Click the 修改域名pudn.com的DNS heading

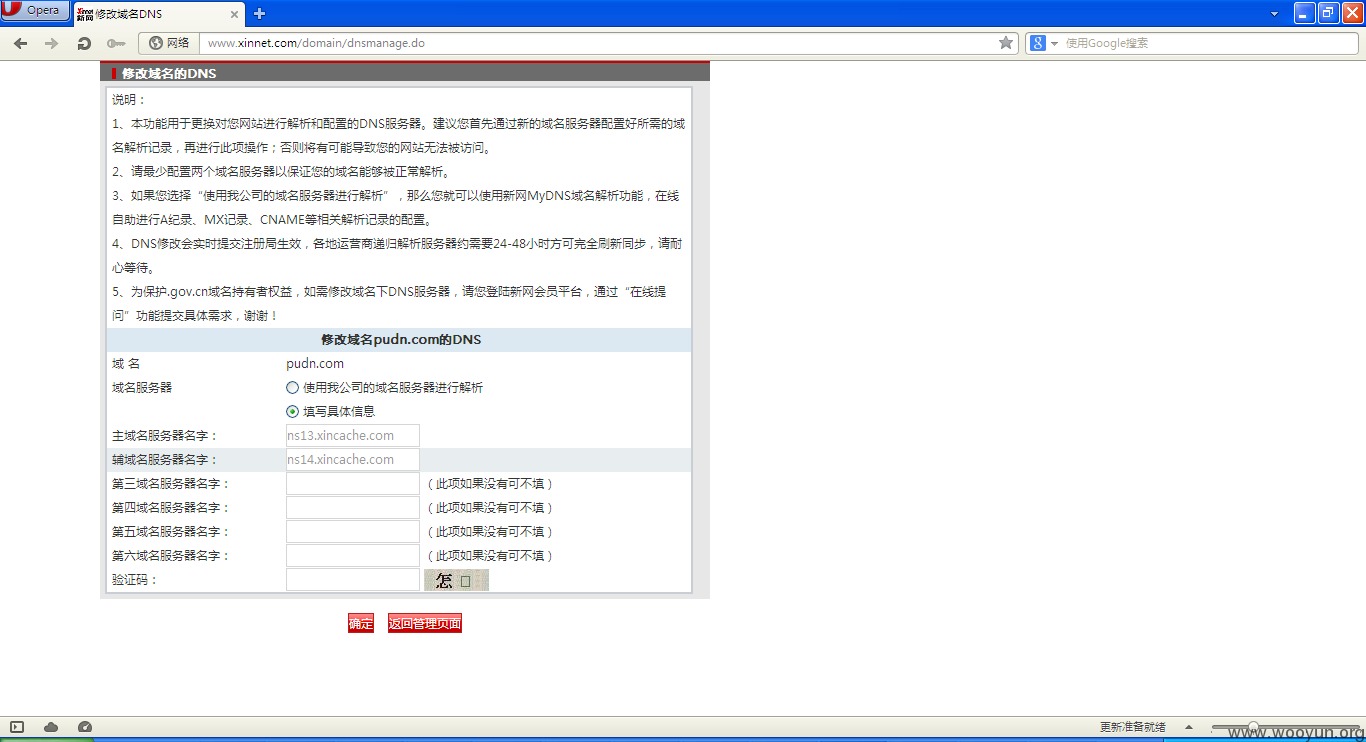pos(401,339)
